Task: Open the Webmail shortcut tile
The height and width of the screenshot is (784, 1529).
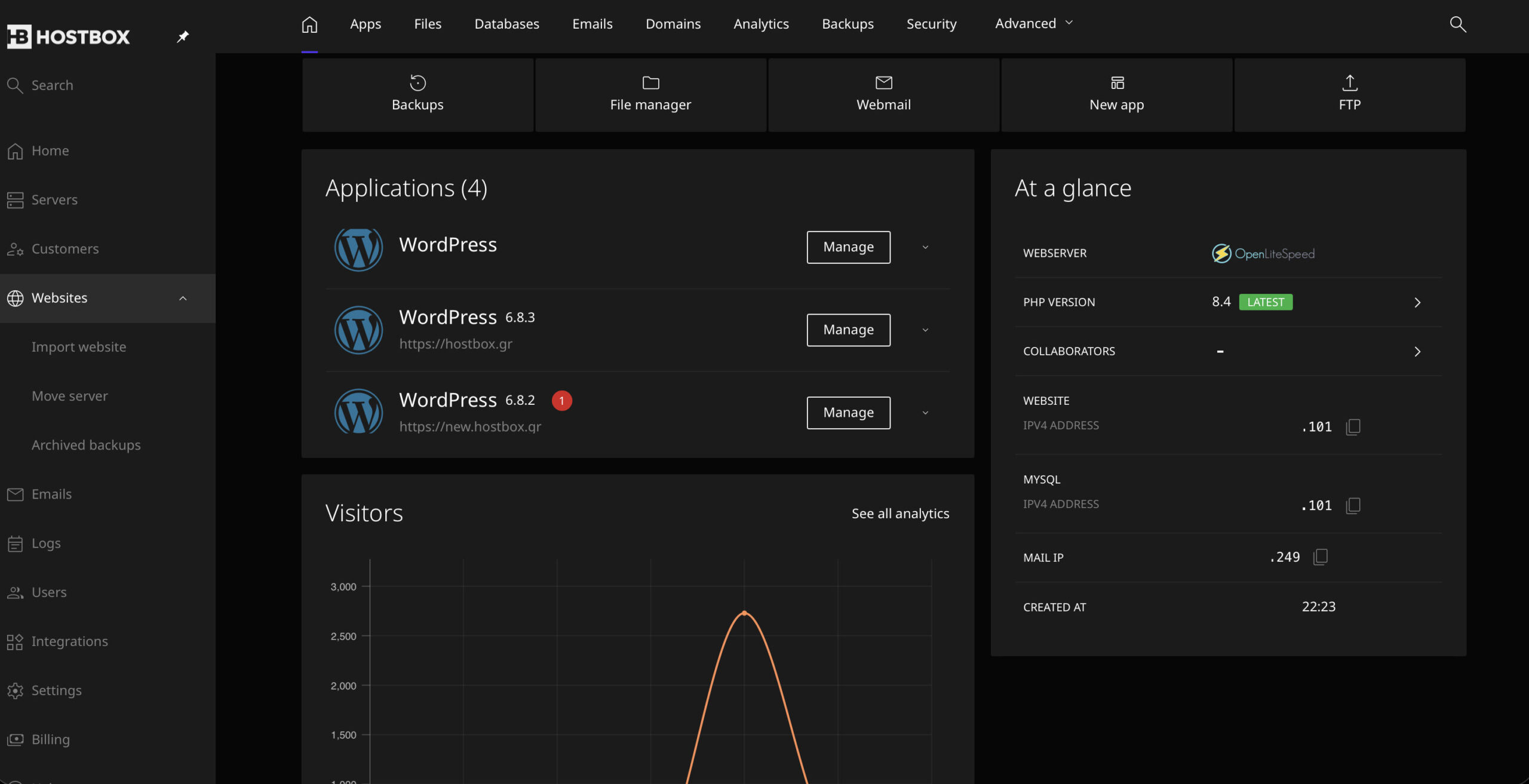Action: point(883,94)
